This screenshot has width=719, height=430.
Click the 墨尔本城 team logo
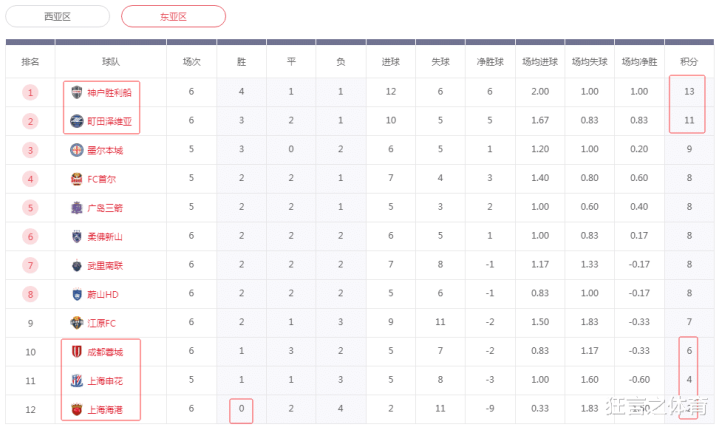(x=77, y=150)
